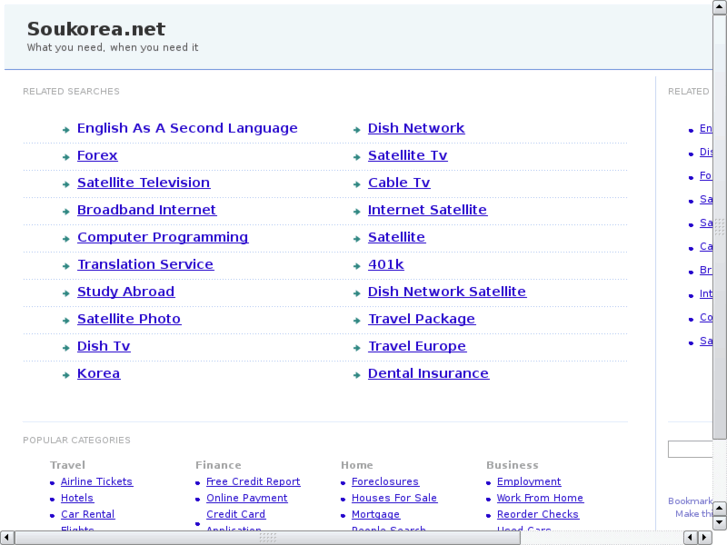Image resolution: width=727 pixels, height=545 pixels.
Task: Open the Travel Package link
Action: (x=421, y=319)
